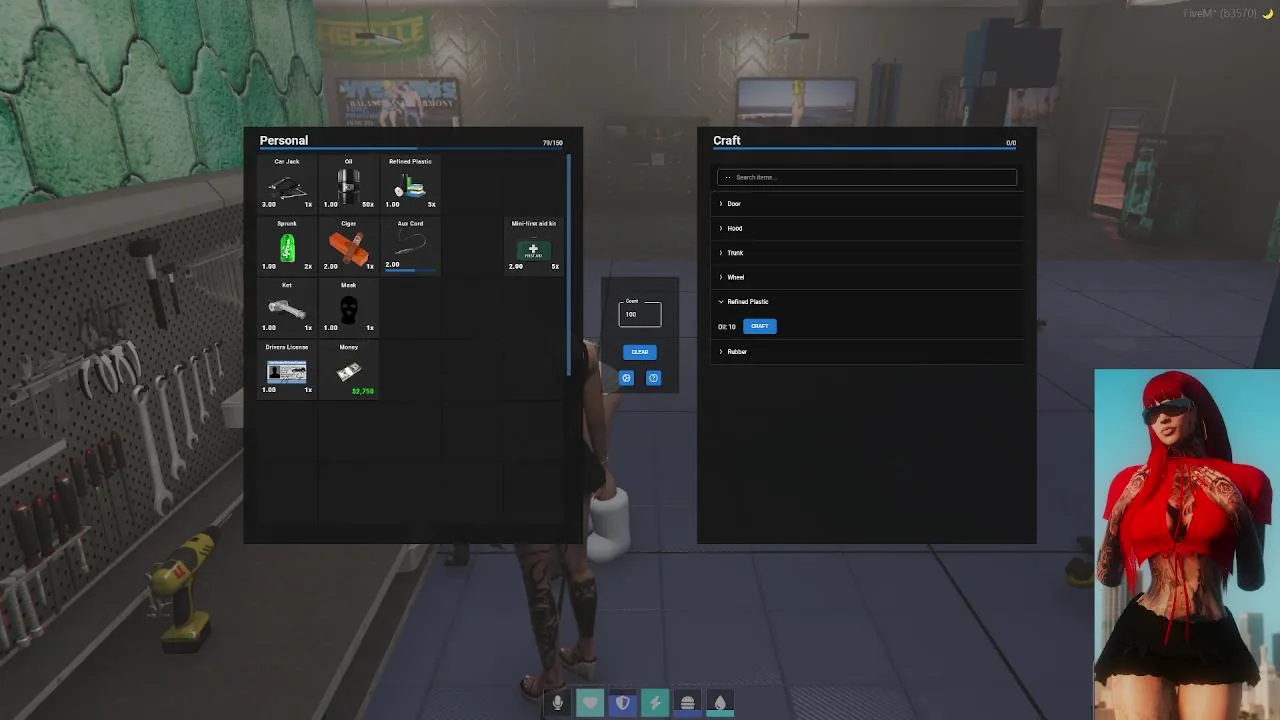The image size is (1280, 720).
Task: Select the Aux Cord item
Action: (410, 245)
